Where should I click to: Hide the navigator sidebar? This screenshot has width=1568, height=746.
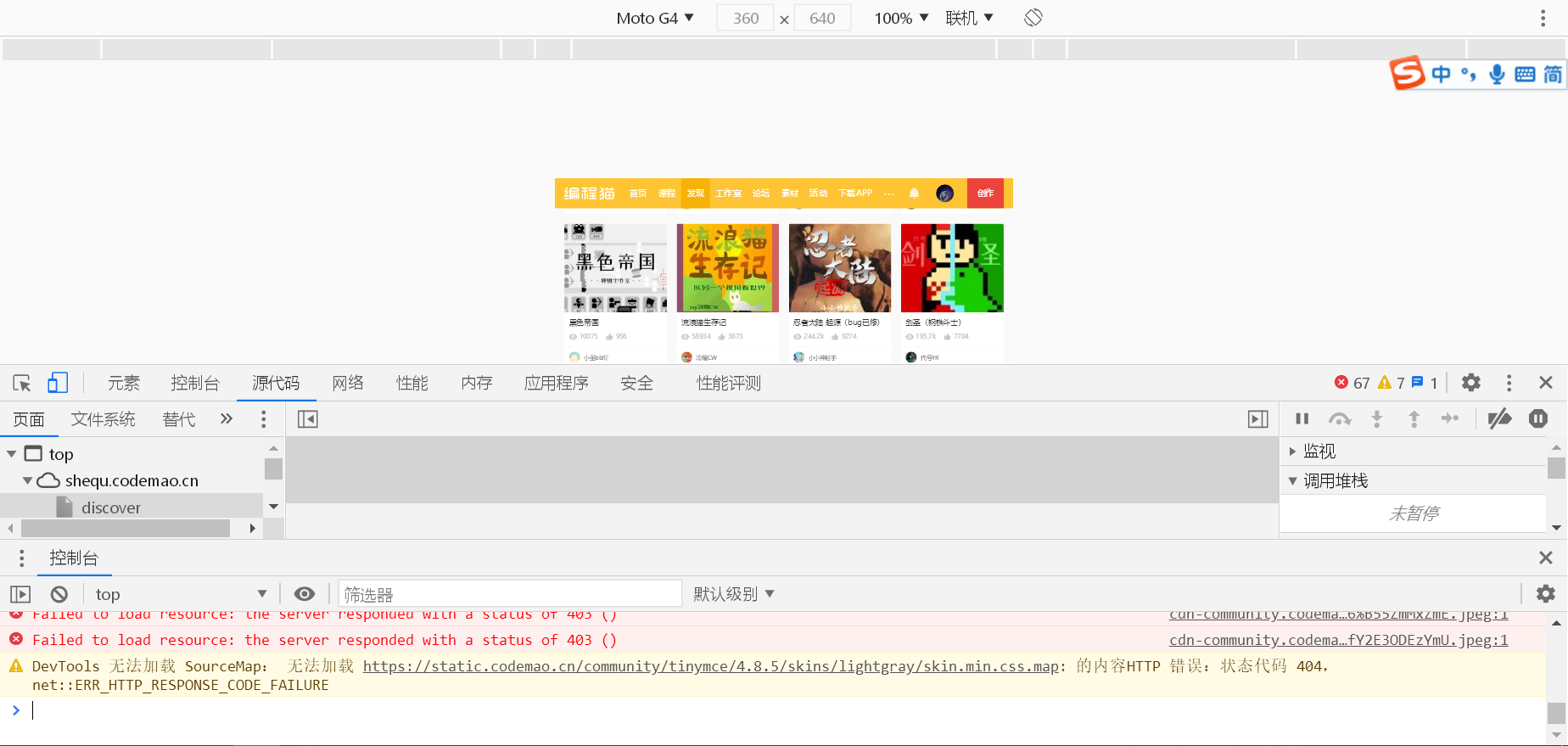pos(308,419)
